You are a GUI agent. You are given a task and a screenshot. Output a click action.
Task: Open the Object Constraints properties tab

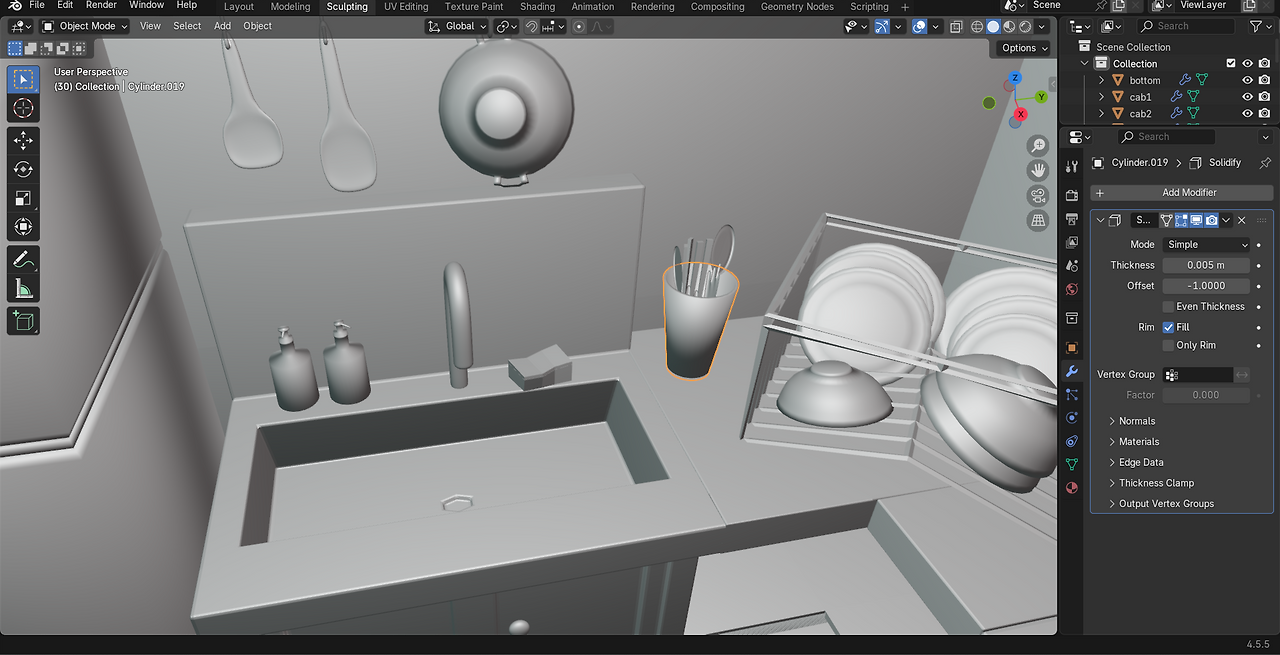[x=1072, y=441]
